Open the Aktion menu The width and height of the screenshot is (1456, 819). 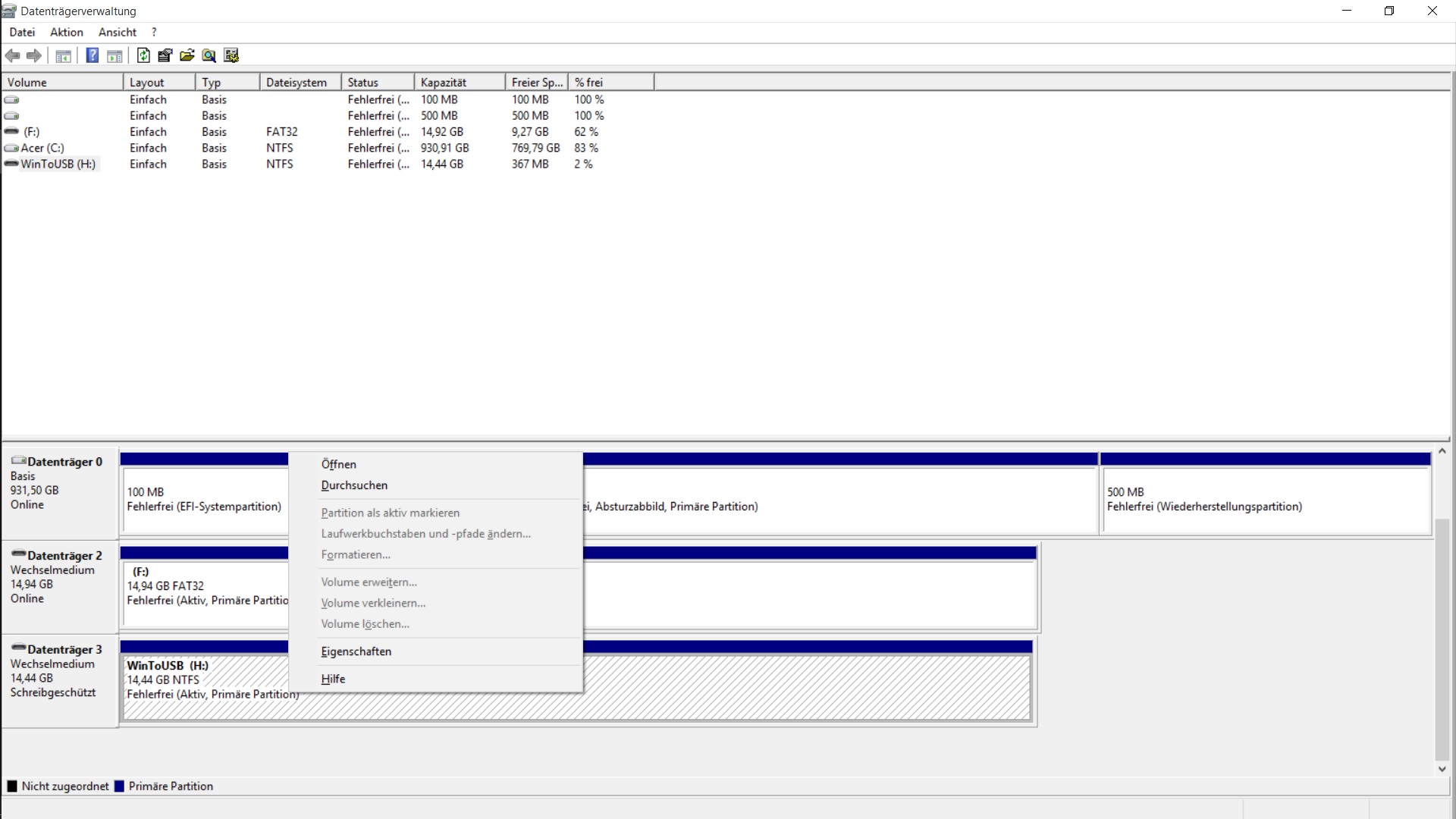[67, 32]
